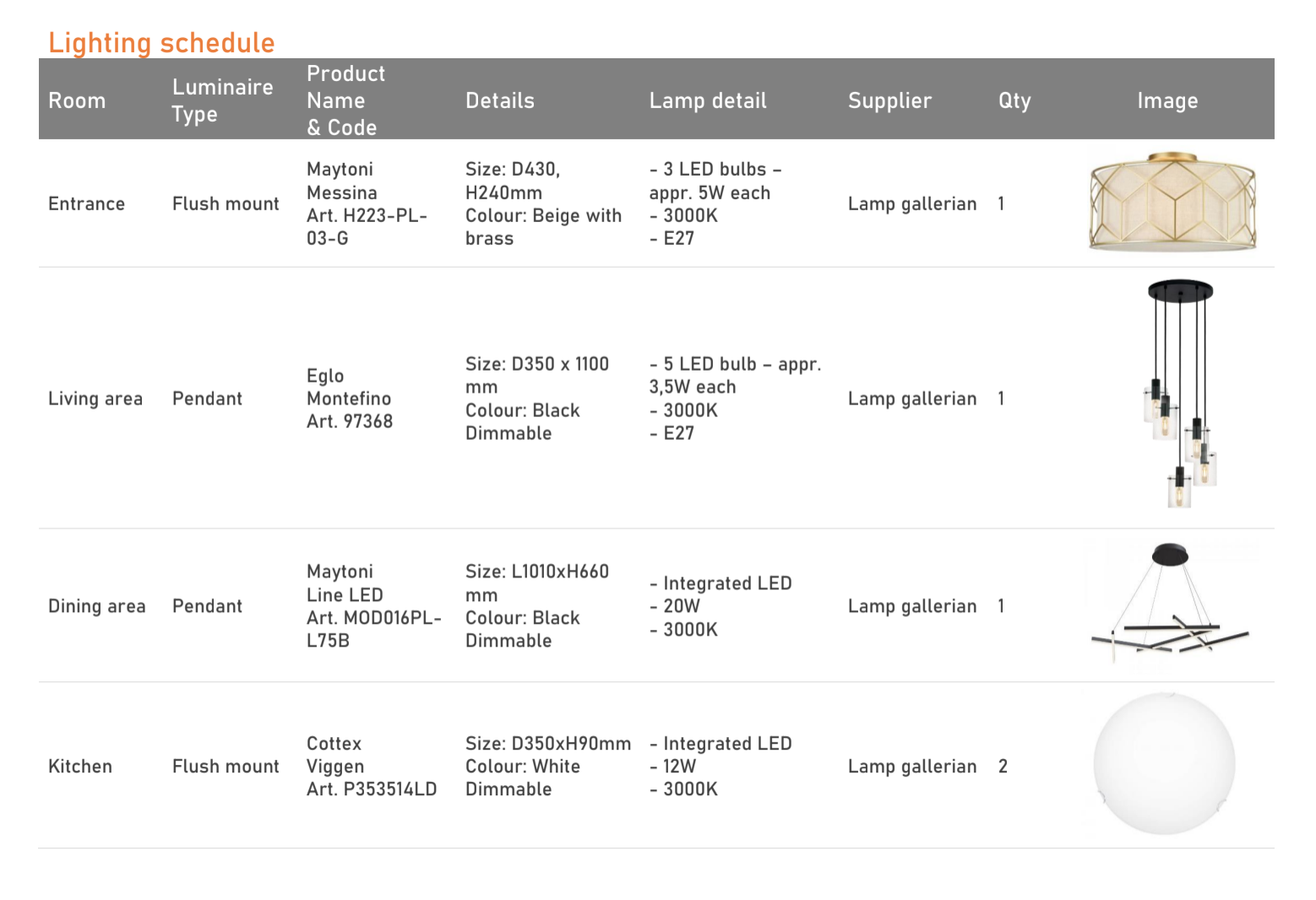Click the 'Size: D350xH90mm' details cell
The image size is (1316, 900).
point(548,766)
